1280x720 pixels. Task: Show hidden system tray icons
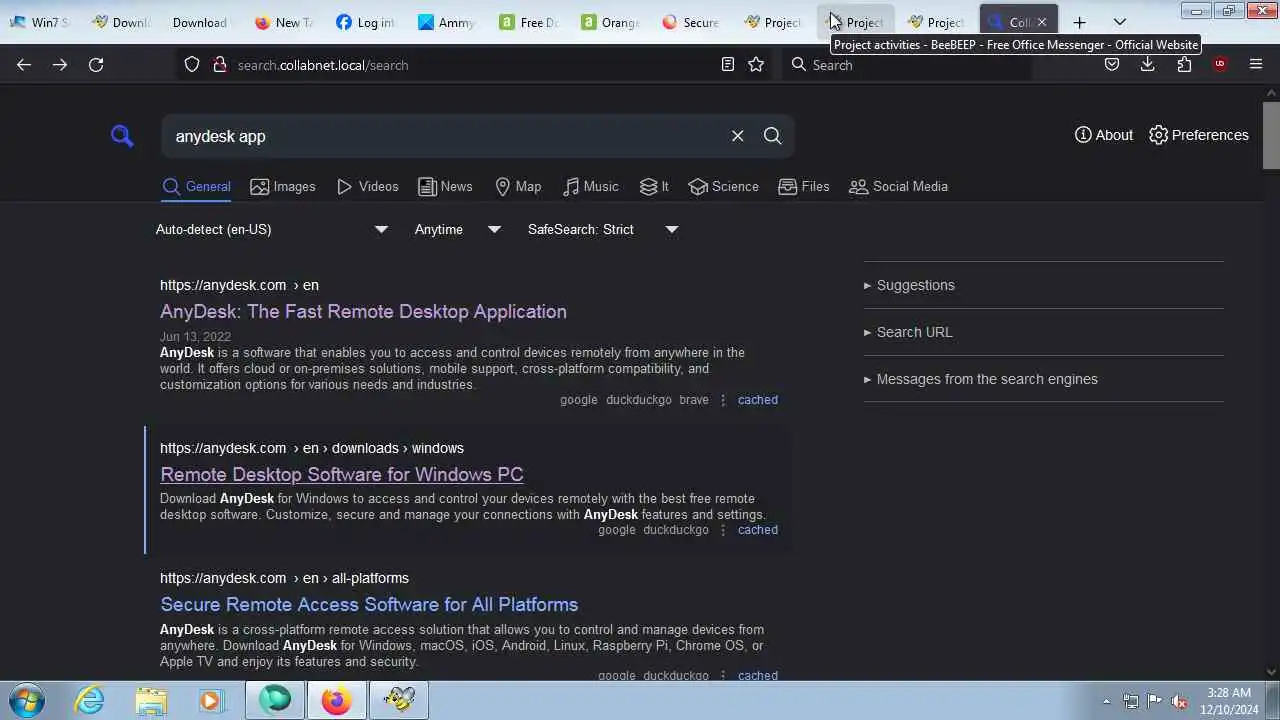(x=1106, y=701)
